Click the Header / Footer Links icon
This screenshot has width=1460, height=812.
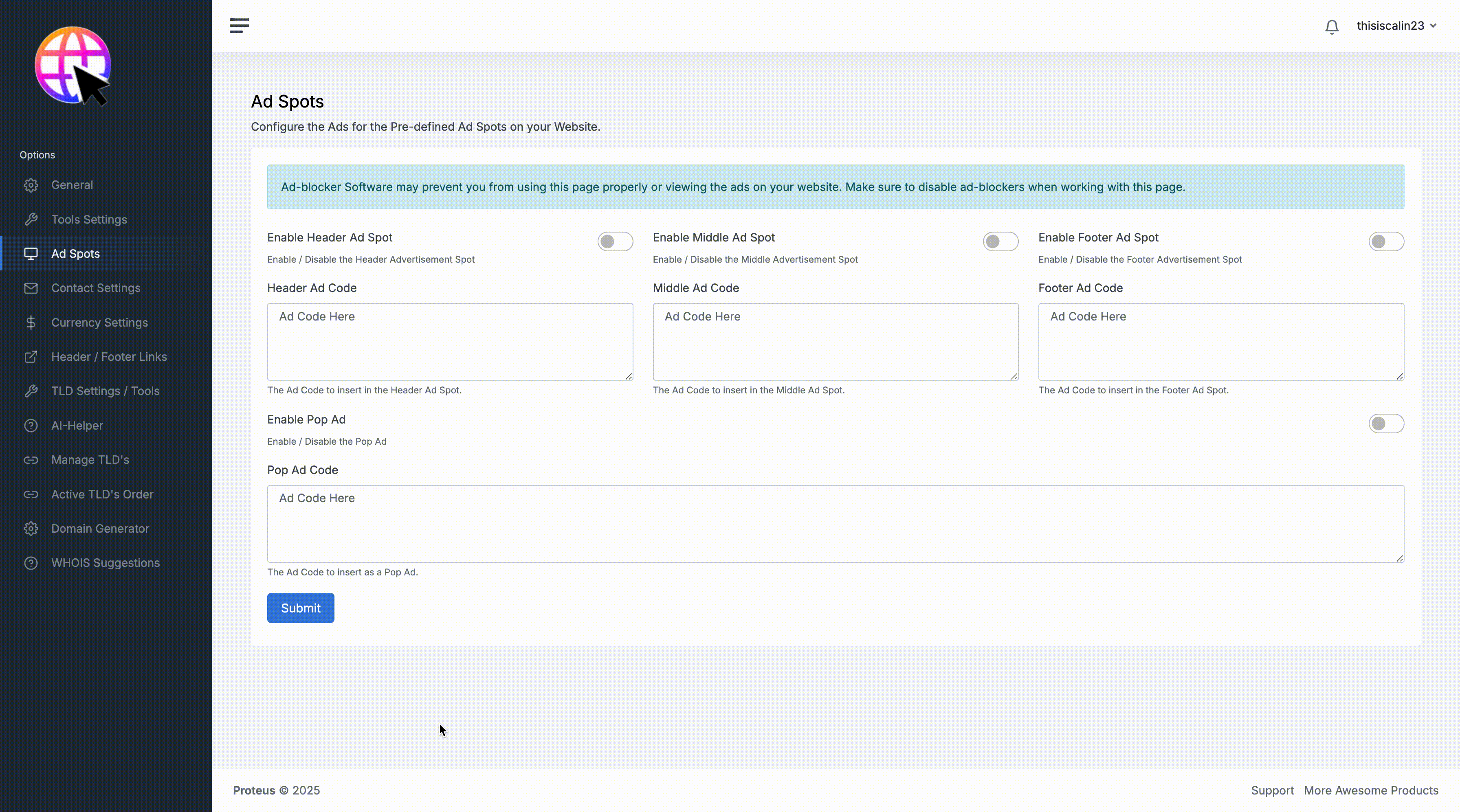tap(30, 356)
